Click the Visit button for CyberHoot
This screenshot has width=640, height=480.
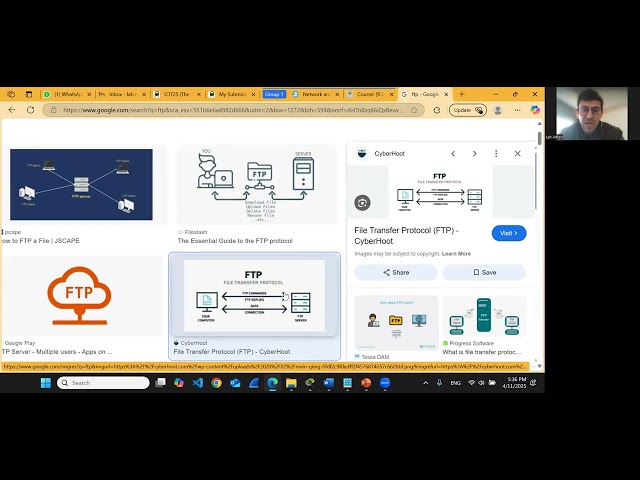click(509, 233)
